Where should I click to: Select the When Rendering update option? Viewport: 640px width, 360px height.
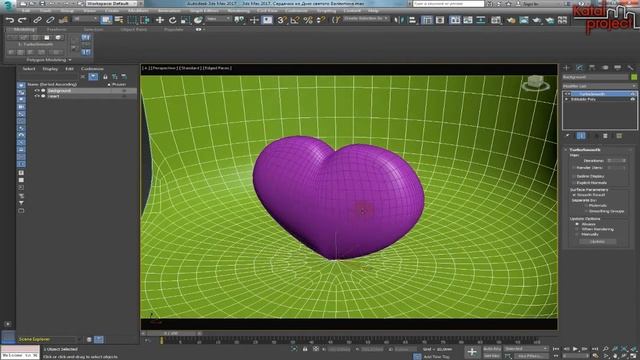(x=577, y=229)
